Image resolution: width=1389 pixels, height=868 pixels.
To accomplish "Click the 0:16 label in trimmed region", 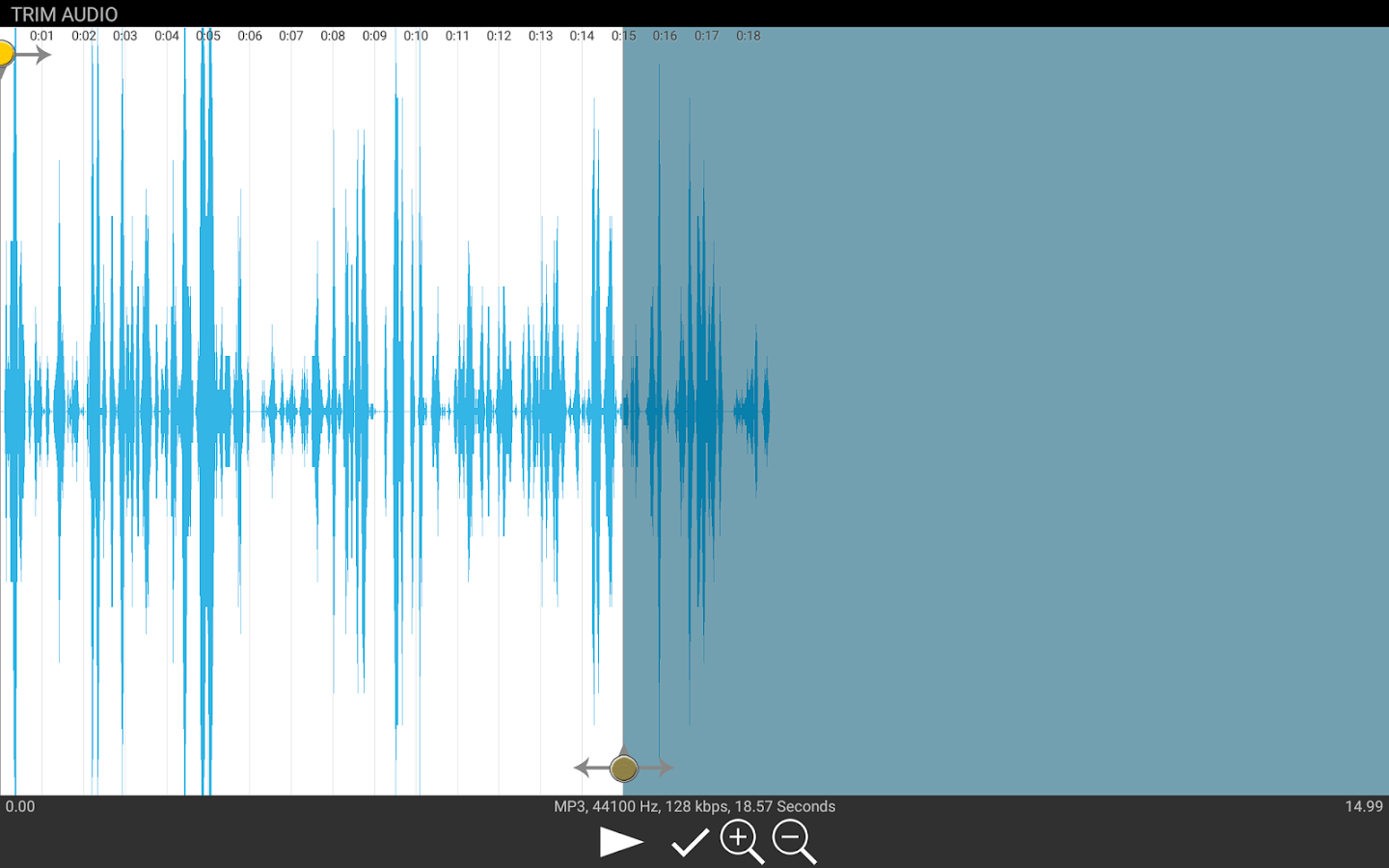I will pos(665,36).
